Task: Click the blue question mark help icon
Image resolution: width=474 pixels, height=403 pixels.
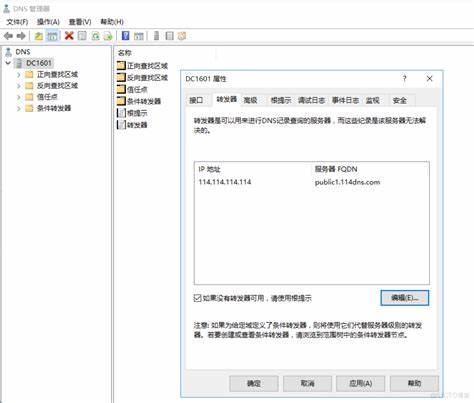Action: (x=125, y=36)
